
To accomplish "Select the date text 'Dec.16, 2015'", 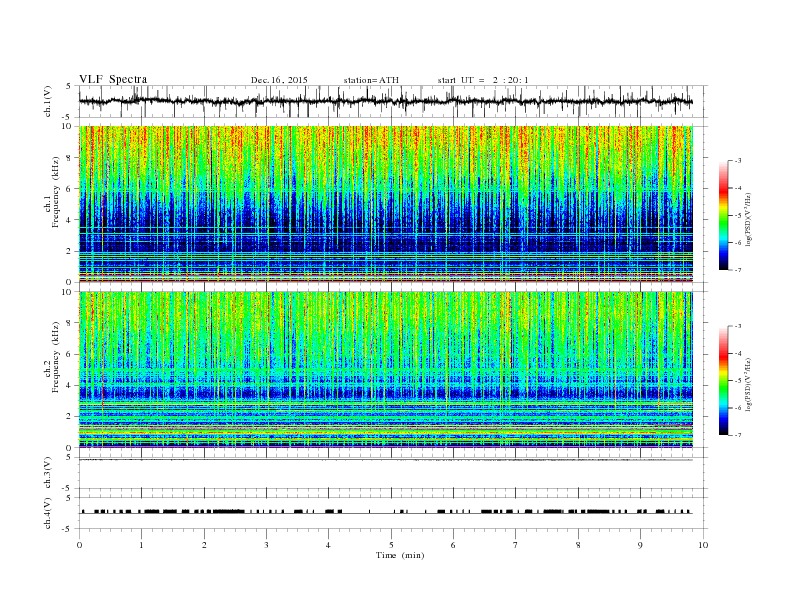I will tap(279, 80).
